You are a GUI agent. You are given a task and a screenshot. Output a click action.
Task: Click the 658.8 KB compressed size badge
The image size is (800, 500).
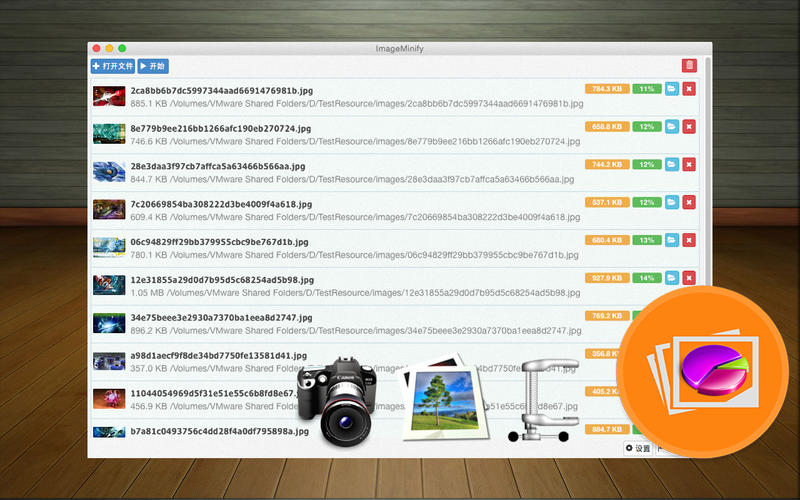point(607,127)
